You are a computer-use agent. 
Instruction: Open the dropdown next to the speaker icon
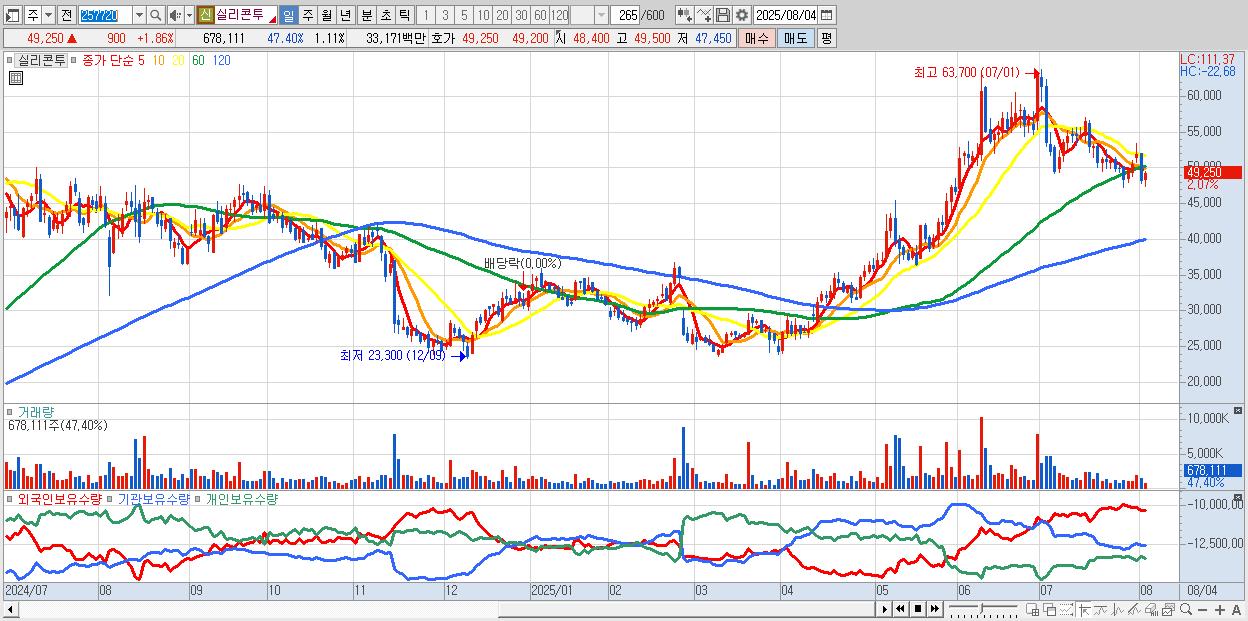189,15
